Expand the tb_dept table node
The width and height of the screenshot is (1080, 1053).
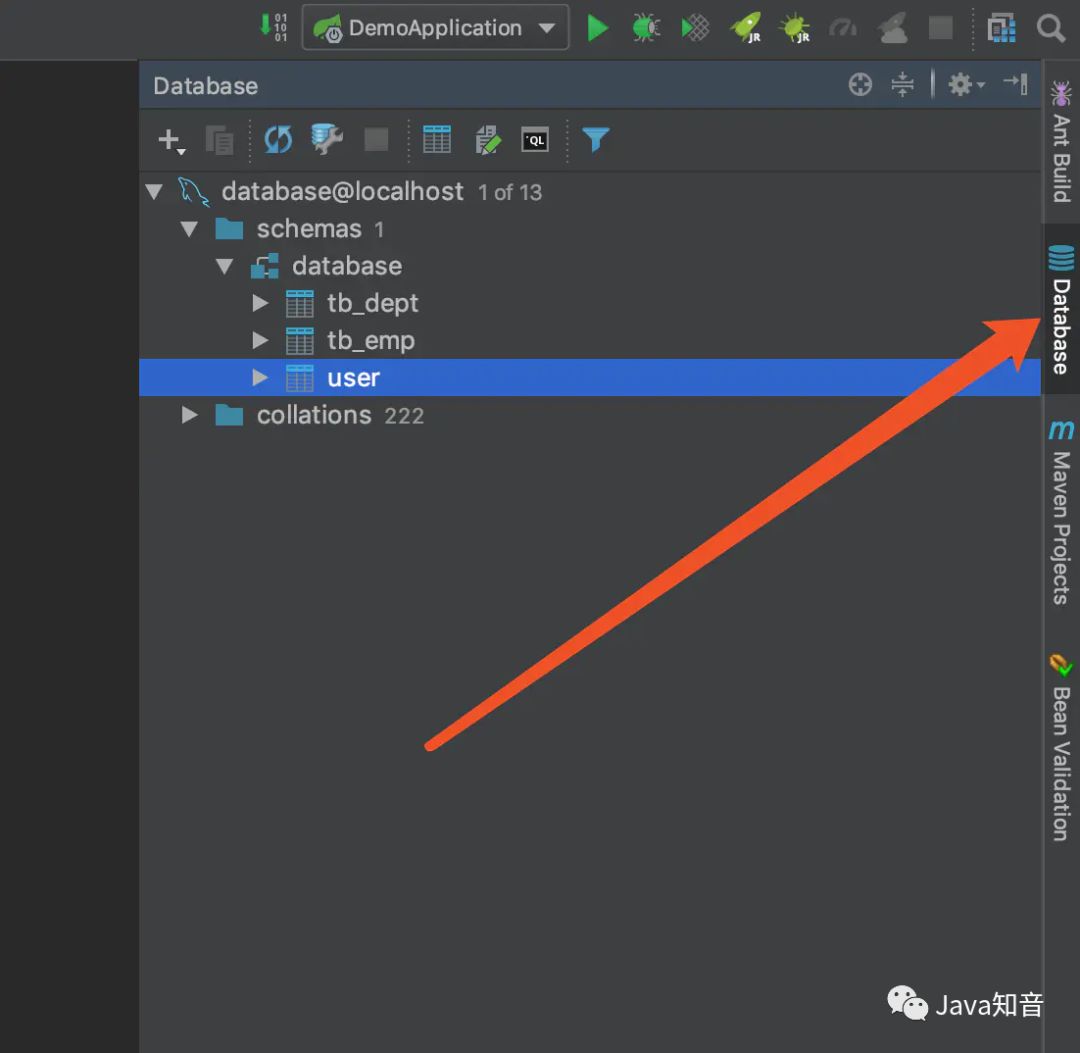259,303
